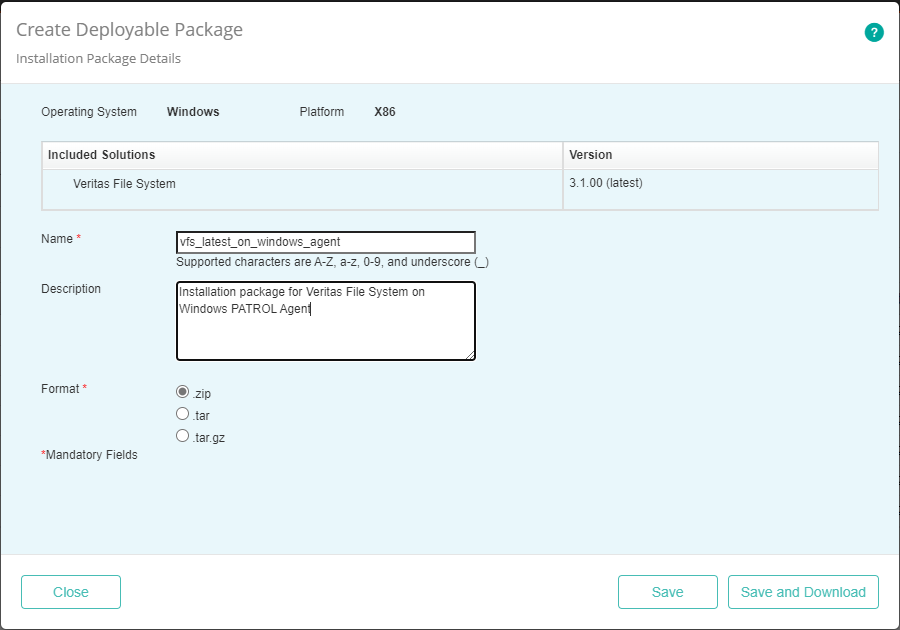Select the .tar package format
Image resolution: width=900 pixels, height=630 pixels.
pos(182,413)
